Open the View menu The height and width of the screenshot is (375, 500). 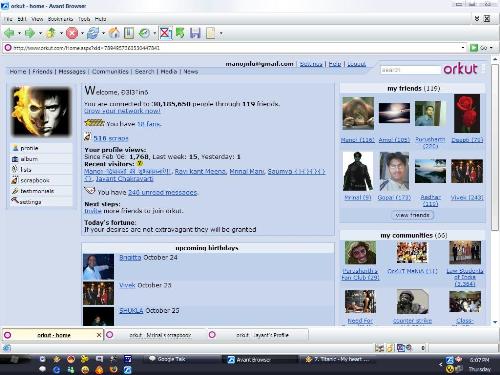[x=37, y=19]
